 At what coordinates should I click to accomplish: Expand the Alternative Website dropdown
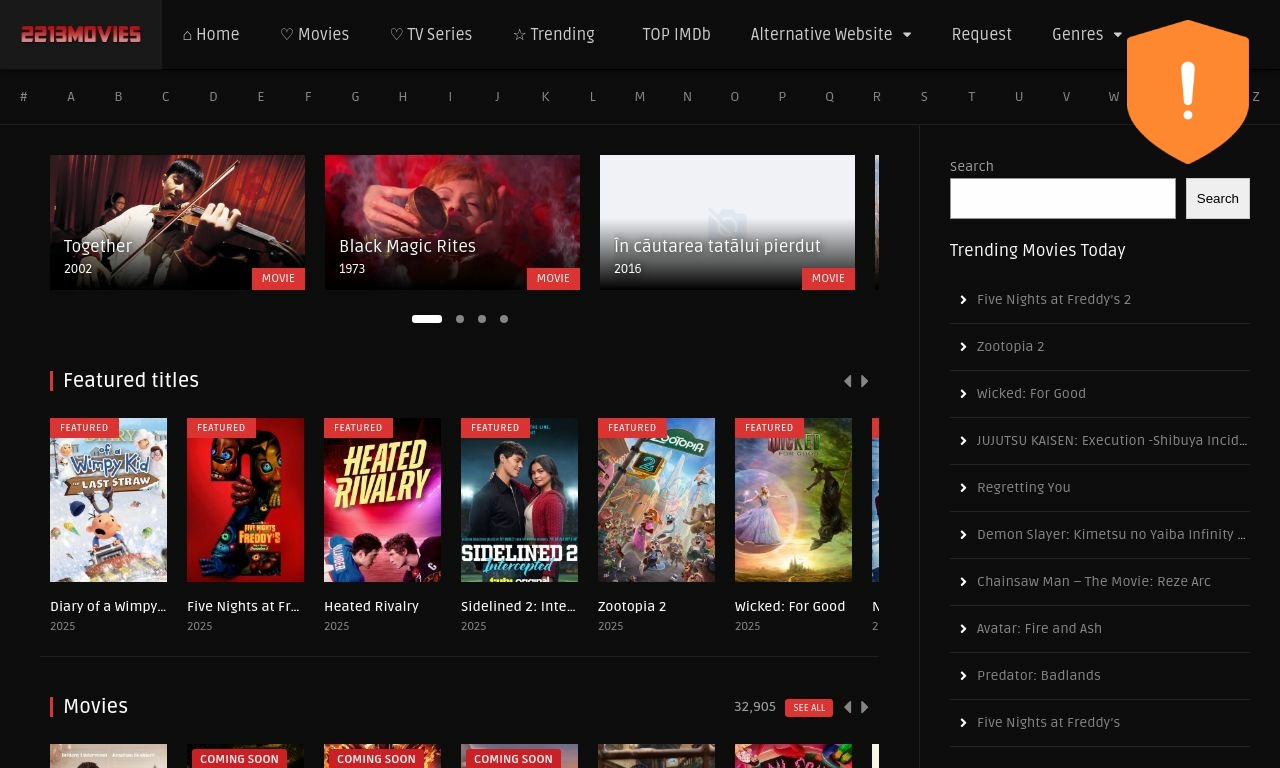[830, 35]
